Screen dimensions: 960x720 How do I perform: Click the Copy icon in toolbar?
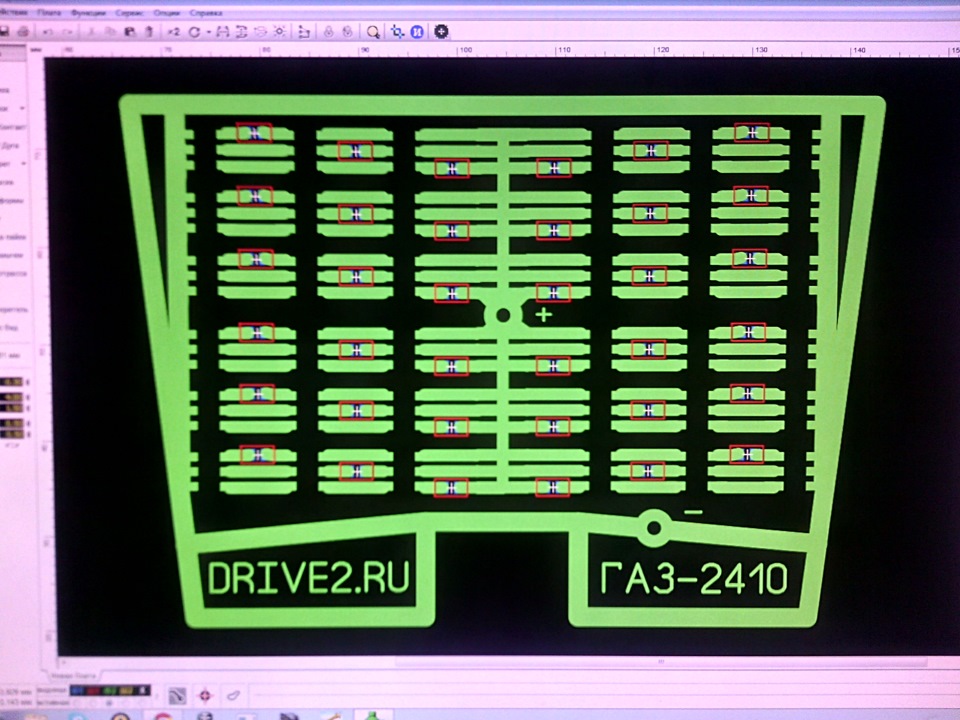(110, 32)
